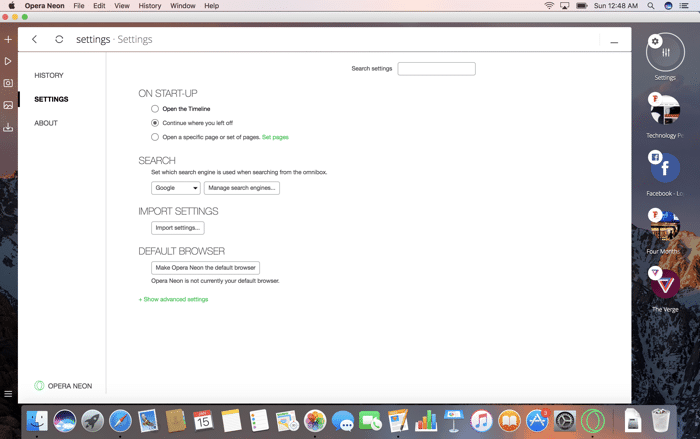The image size is (700, 439).
Task: Open the Edit menu
Action: point(99,6)
